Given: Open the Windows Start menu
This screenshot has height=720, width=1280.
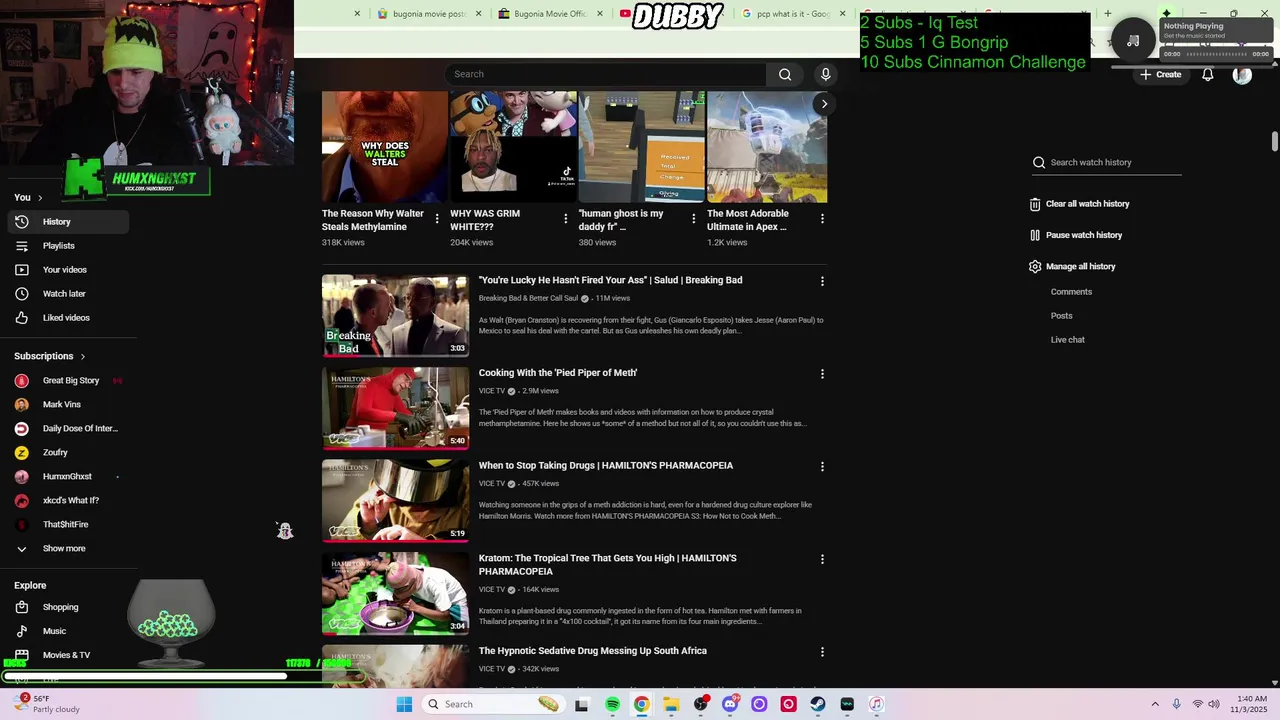Looking at the screenshot, I should [x=404, y=704].
